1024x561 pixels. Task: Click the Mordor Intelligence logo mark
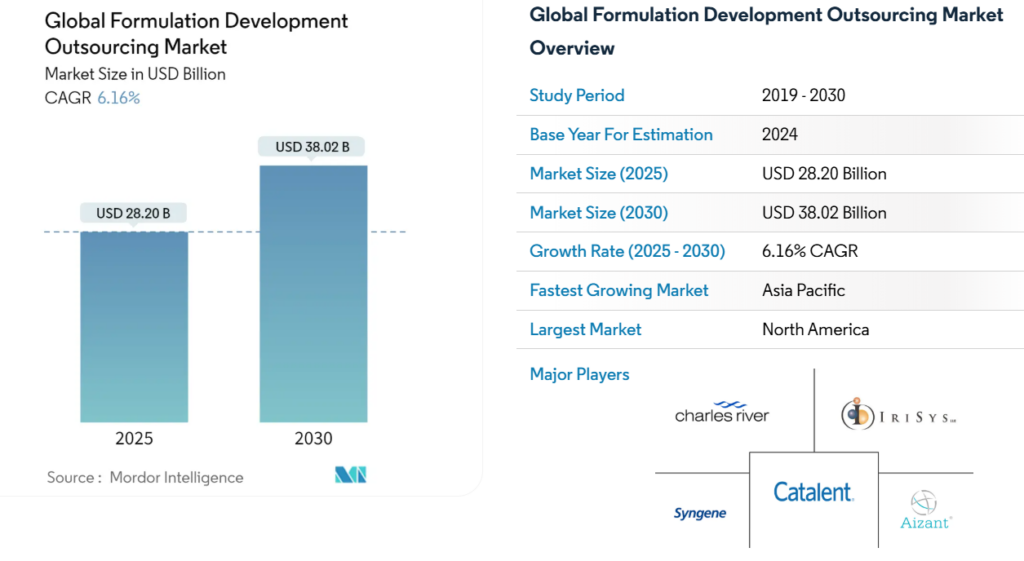pos(351,475)
